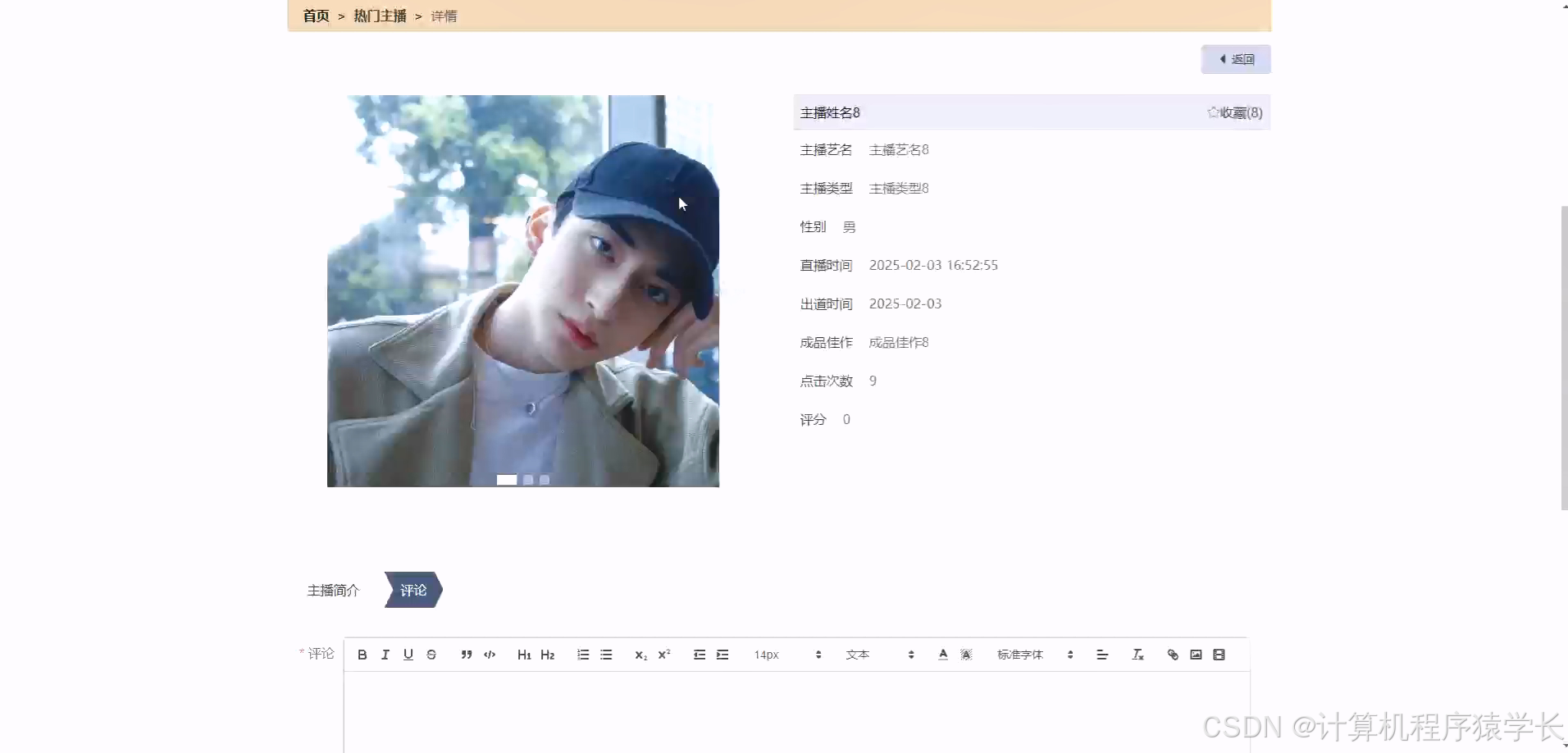Click the value 成品佳作8

pos(899,342)
